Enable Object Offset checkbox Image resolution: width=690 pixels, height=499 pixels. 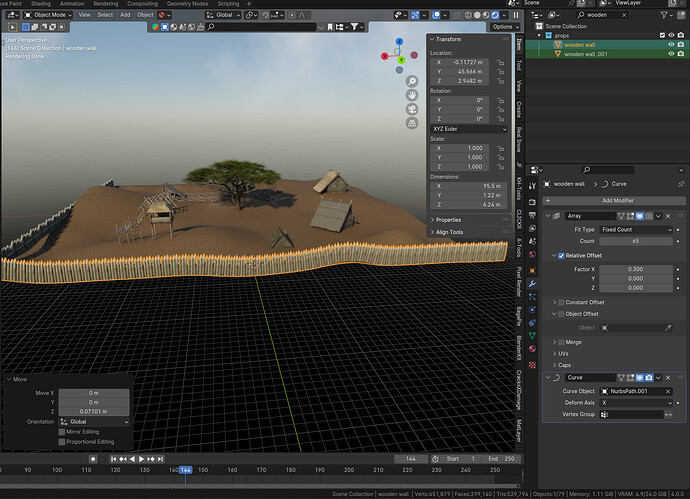(x=561, y=314)
